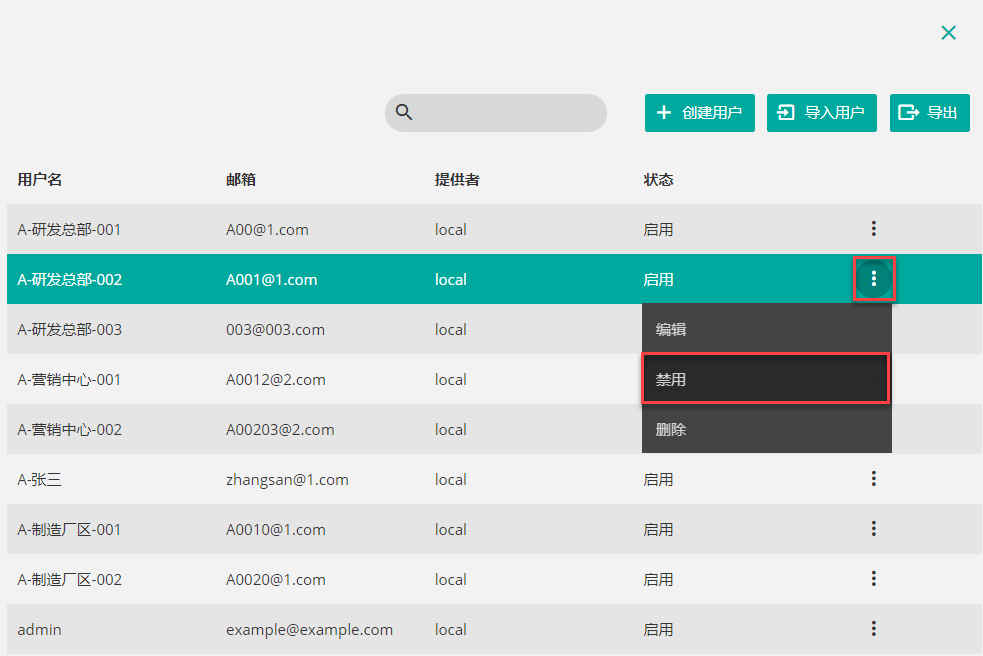
Task: Click the email 003@003.com
Action: click(275, 330)
